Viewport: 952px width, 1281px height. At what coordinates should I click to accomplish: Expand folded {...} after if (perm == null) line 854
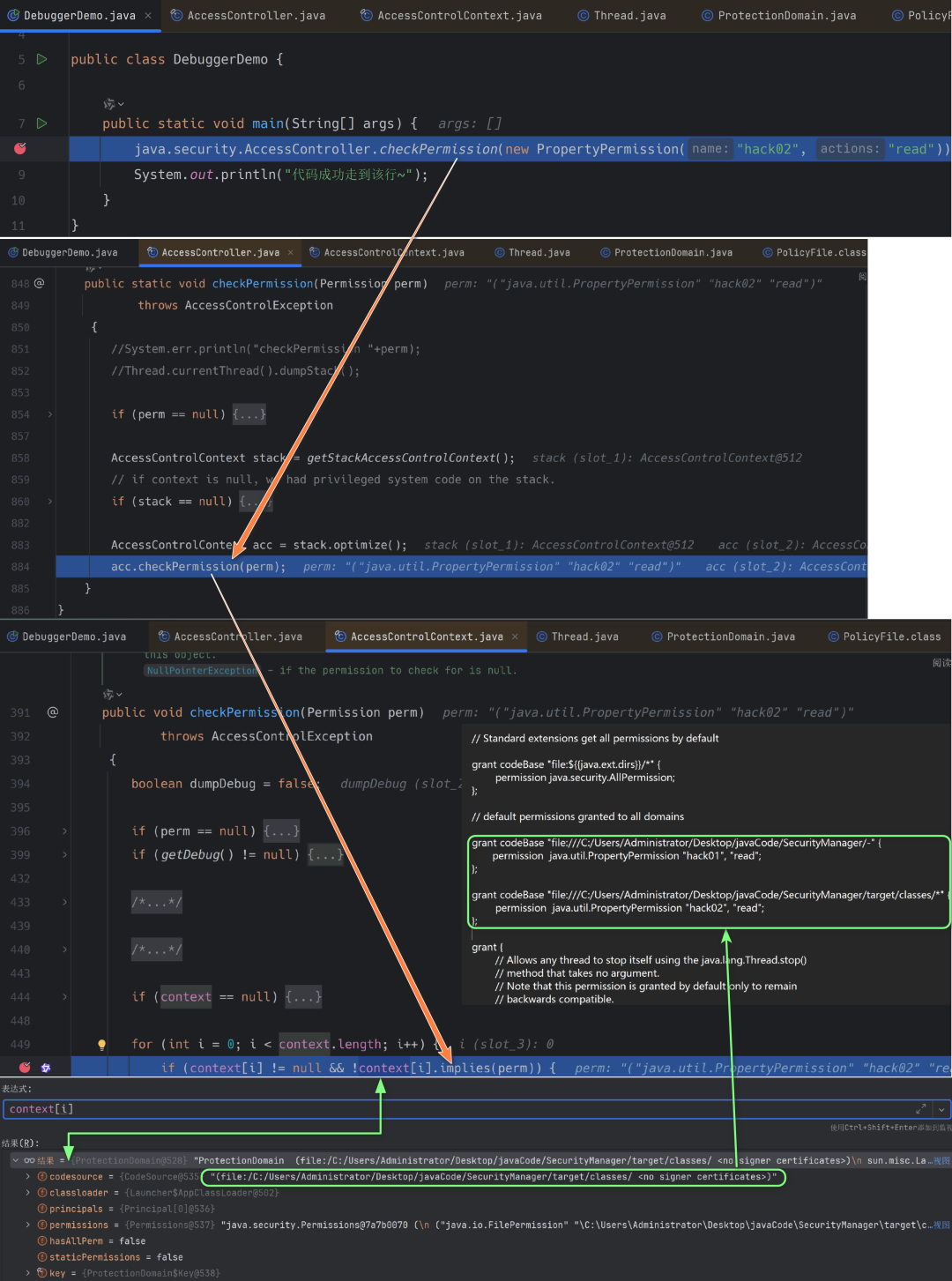click(249, 414)
